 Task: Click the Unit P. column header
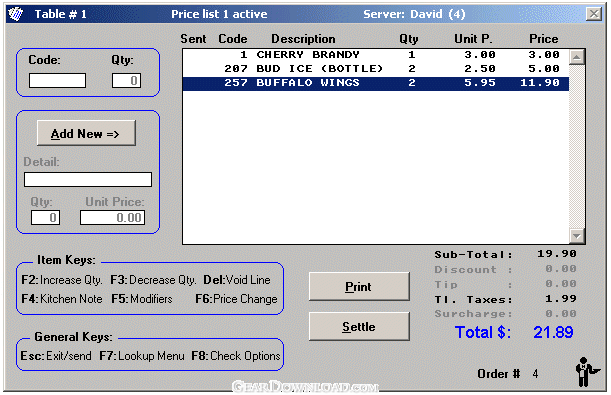473,39
